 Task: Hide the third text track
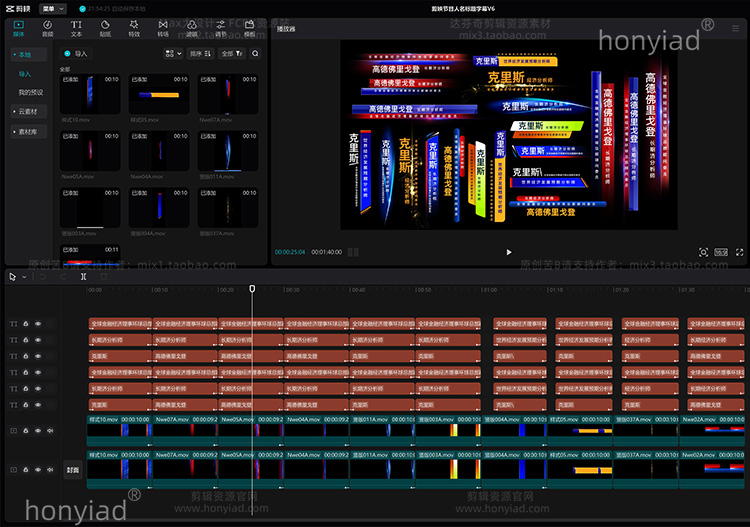[38, 356]
